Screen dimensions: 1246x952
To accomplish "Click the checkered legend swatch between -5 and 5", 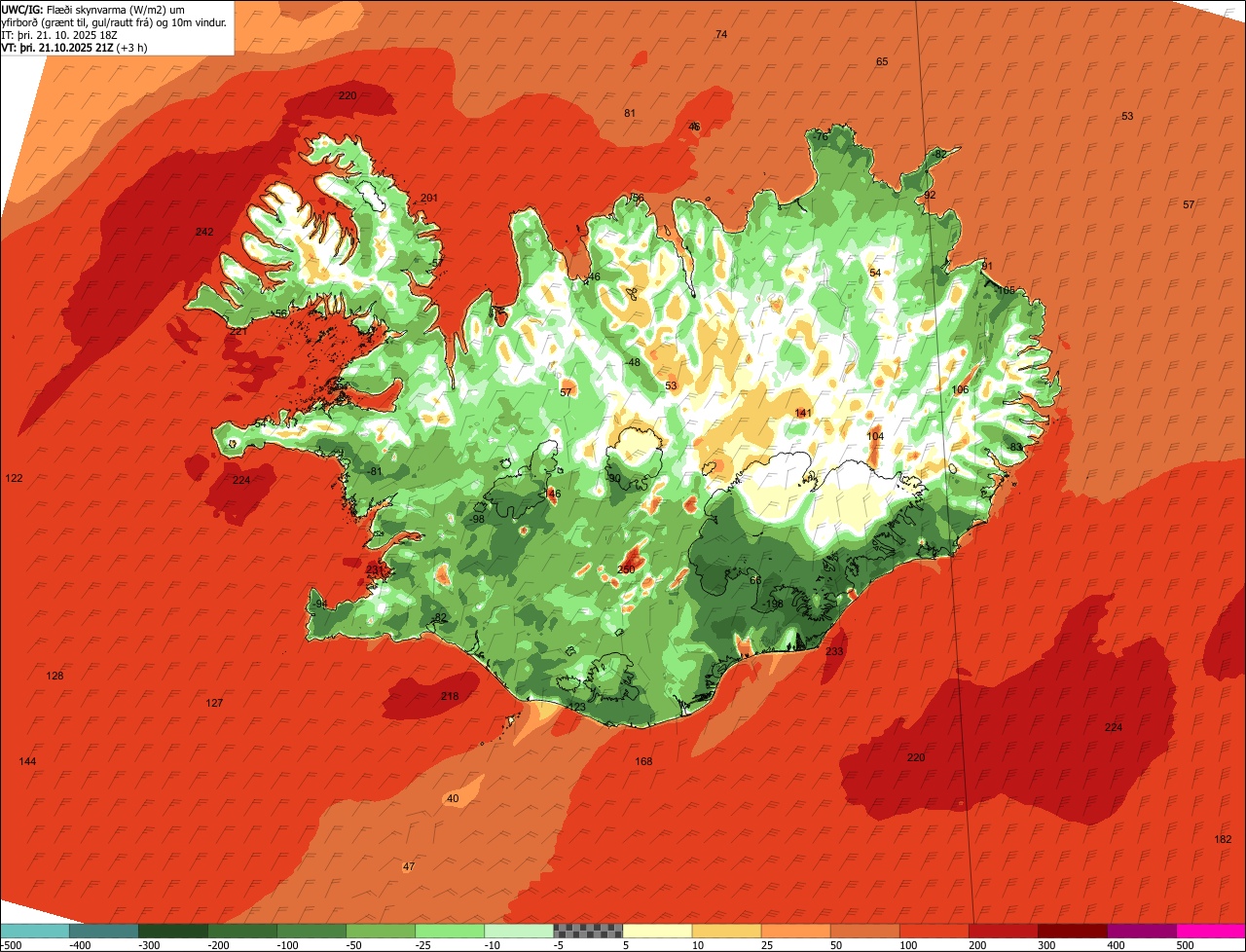I will pos(588,931).
